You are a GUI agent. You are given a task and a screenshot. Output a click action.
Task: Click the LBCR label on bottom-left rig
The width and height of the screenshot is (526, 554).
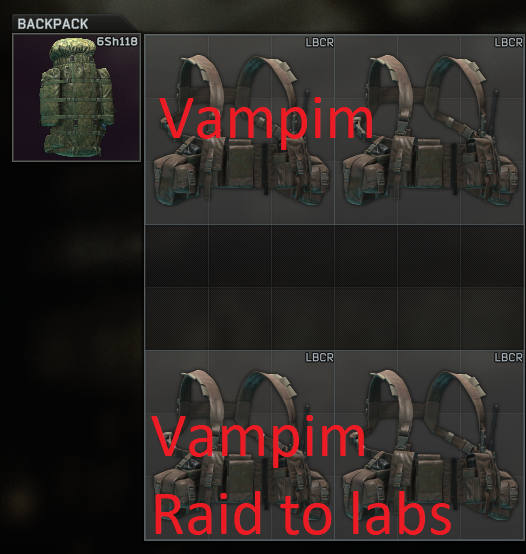[x=319, y=358]
